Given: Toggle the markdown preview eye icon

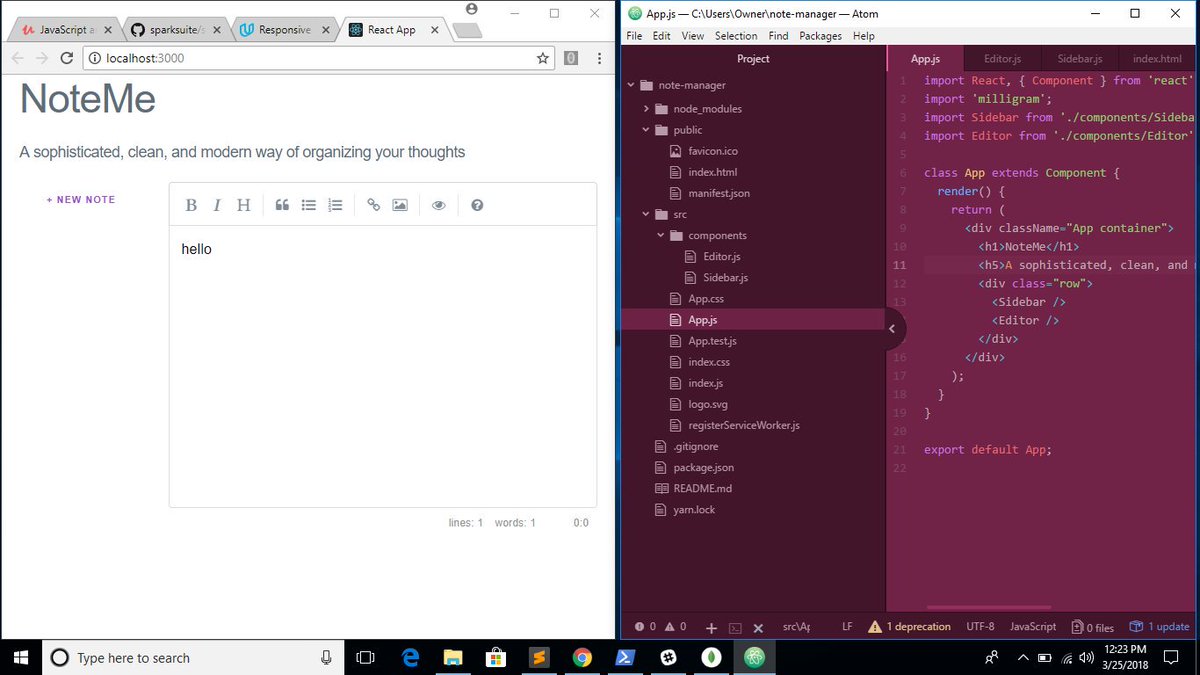Looking at the screenshot, I should (438, 205).
